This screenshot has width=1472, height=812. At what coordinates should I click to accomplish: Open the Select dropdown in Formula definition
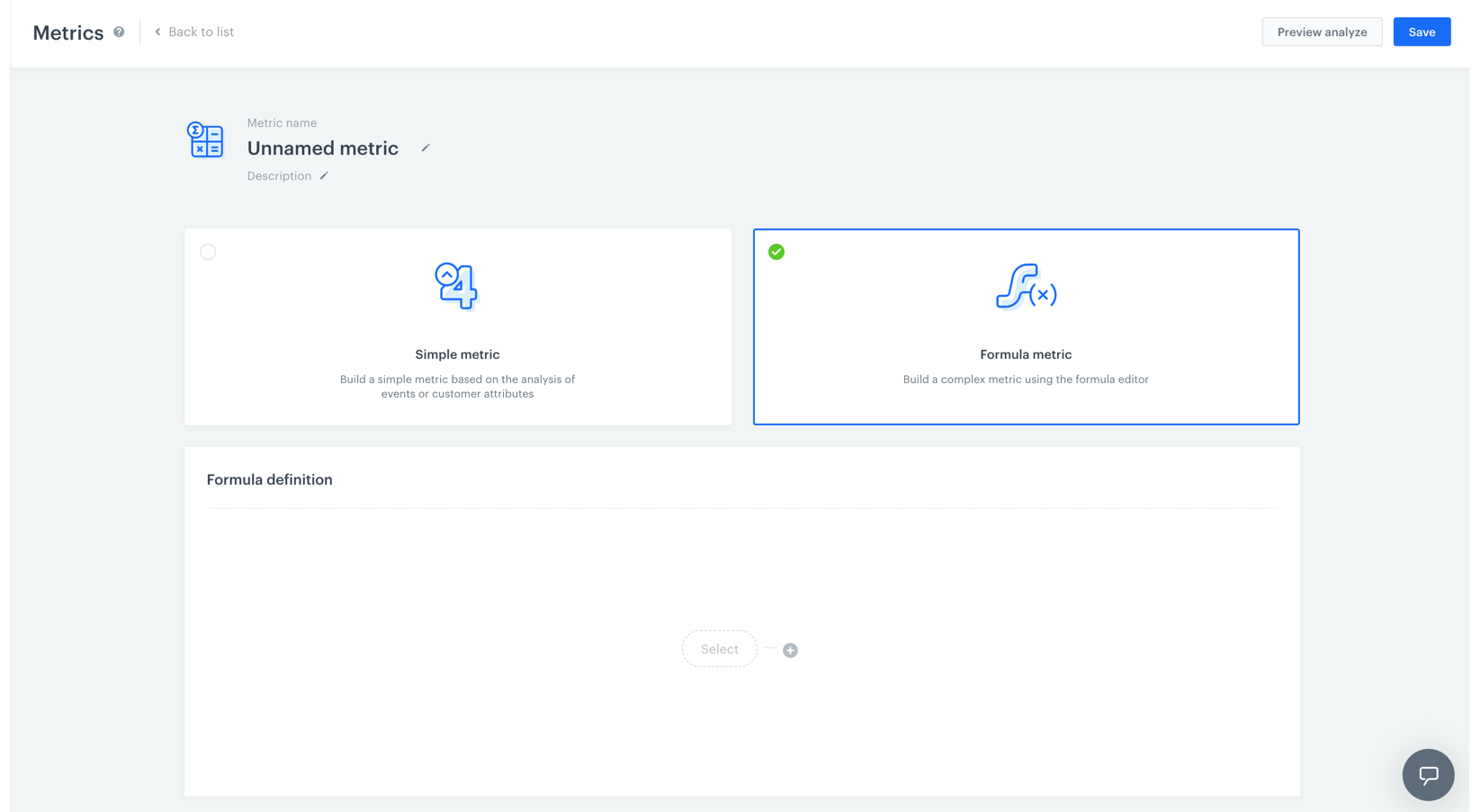tap(719, 649)
